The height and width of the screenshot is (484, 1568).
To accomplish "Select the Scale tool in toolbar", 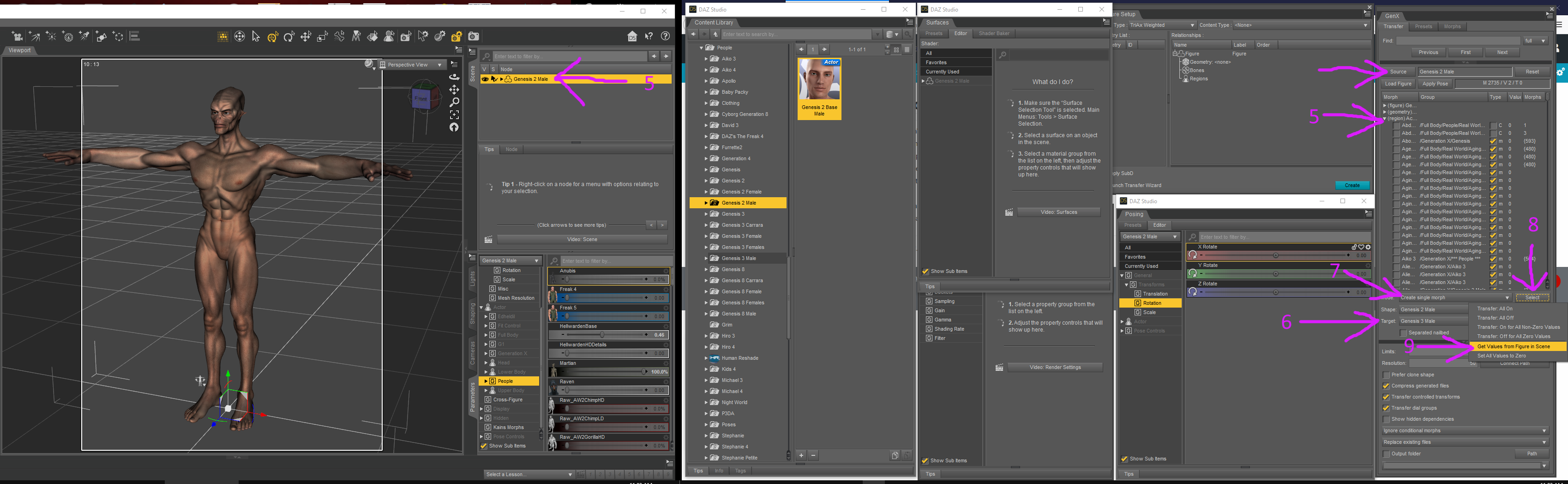I will [x=323, y=37].
